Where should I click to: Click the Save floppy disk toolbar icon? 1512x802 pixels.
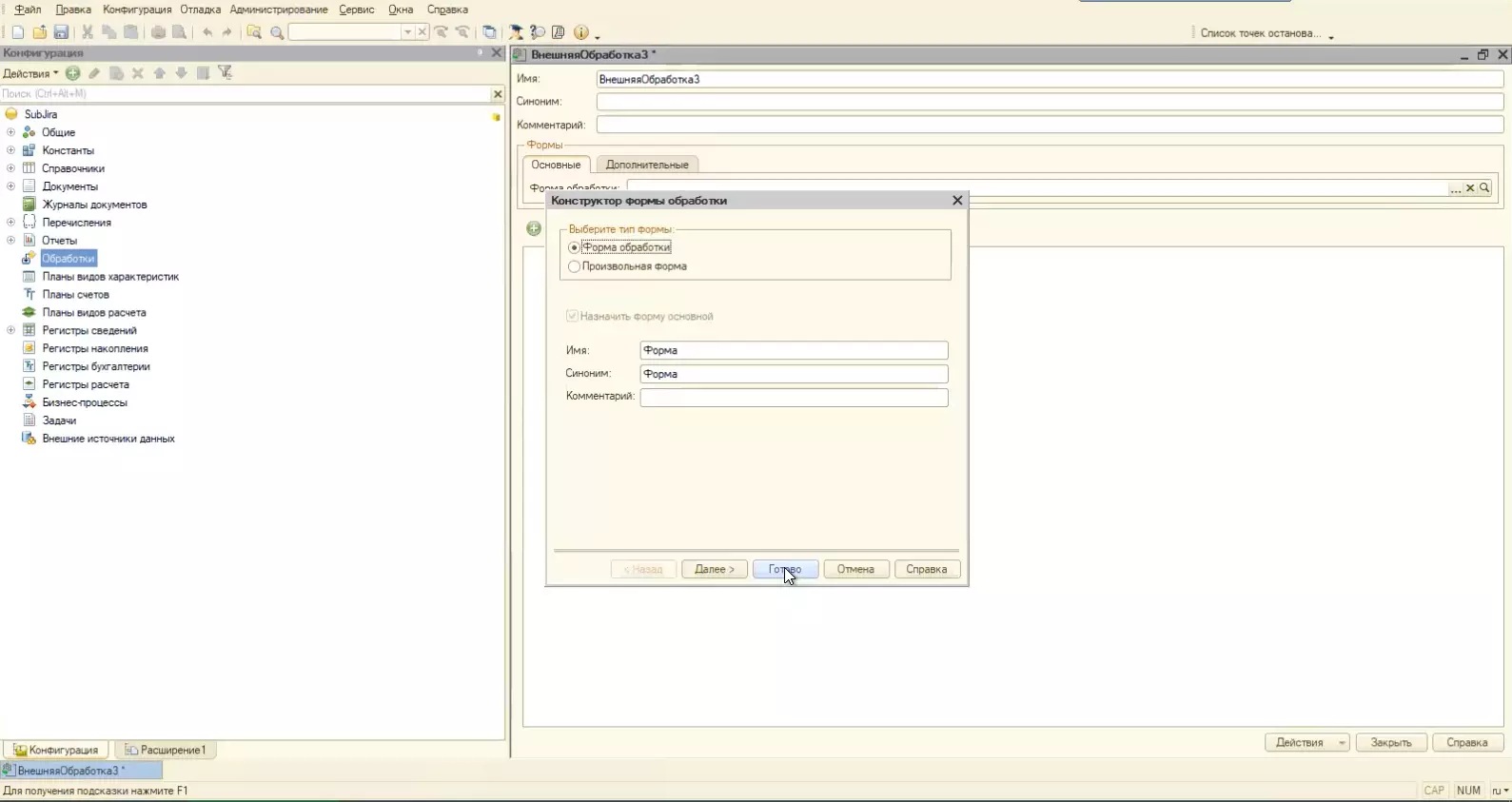click(x=61, y=32)
